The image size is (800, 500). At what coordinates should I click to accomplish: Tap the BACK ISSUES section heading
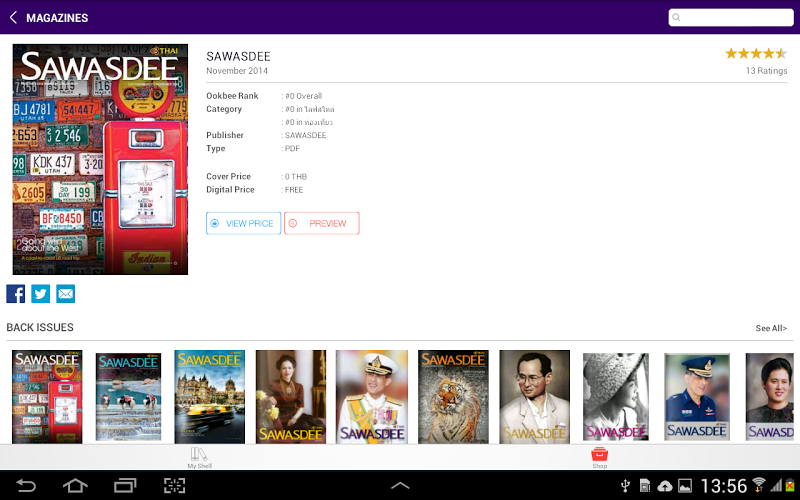point(40,328)
